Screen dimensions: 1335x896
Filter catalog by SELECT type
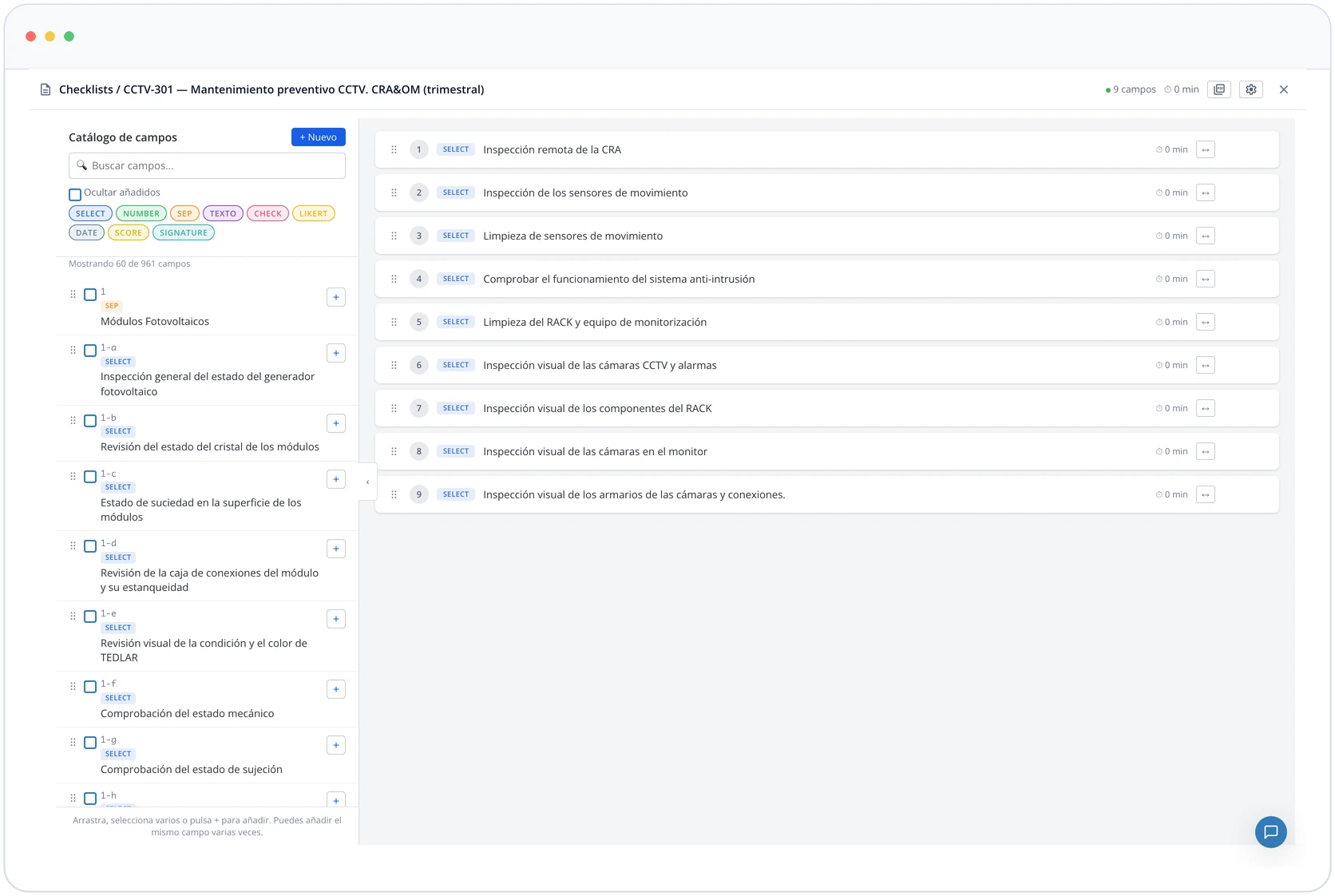click(90, 213)
